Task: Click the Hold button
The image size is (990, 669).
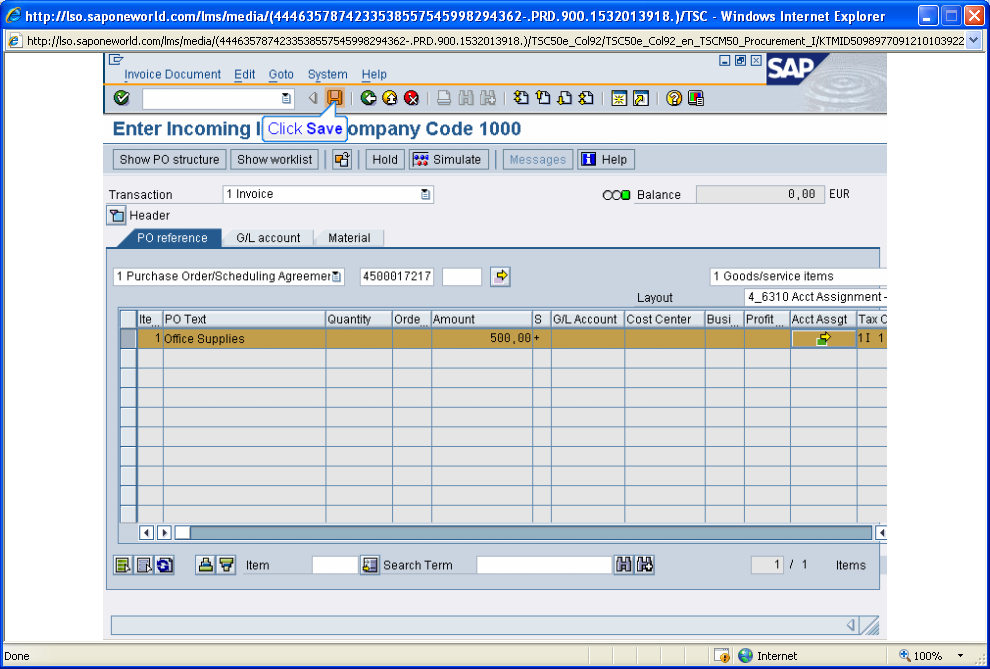Action: click(385, 160)
